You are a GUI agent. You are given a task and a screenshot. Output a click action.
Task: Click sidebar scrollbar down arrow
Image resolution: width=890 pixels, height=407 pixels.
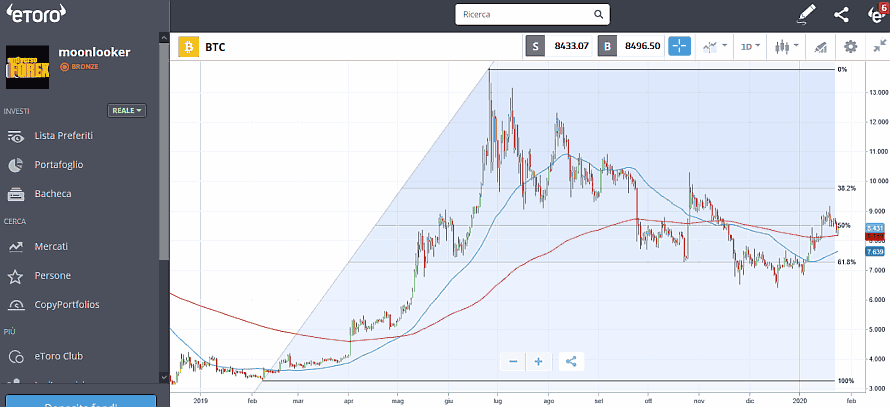point(164,377)
